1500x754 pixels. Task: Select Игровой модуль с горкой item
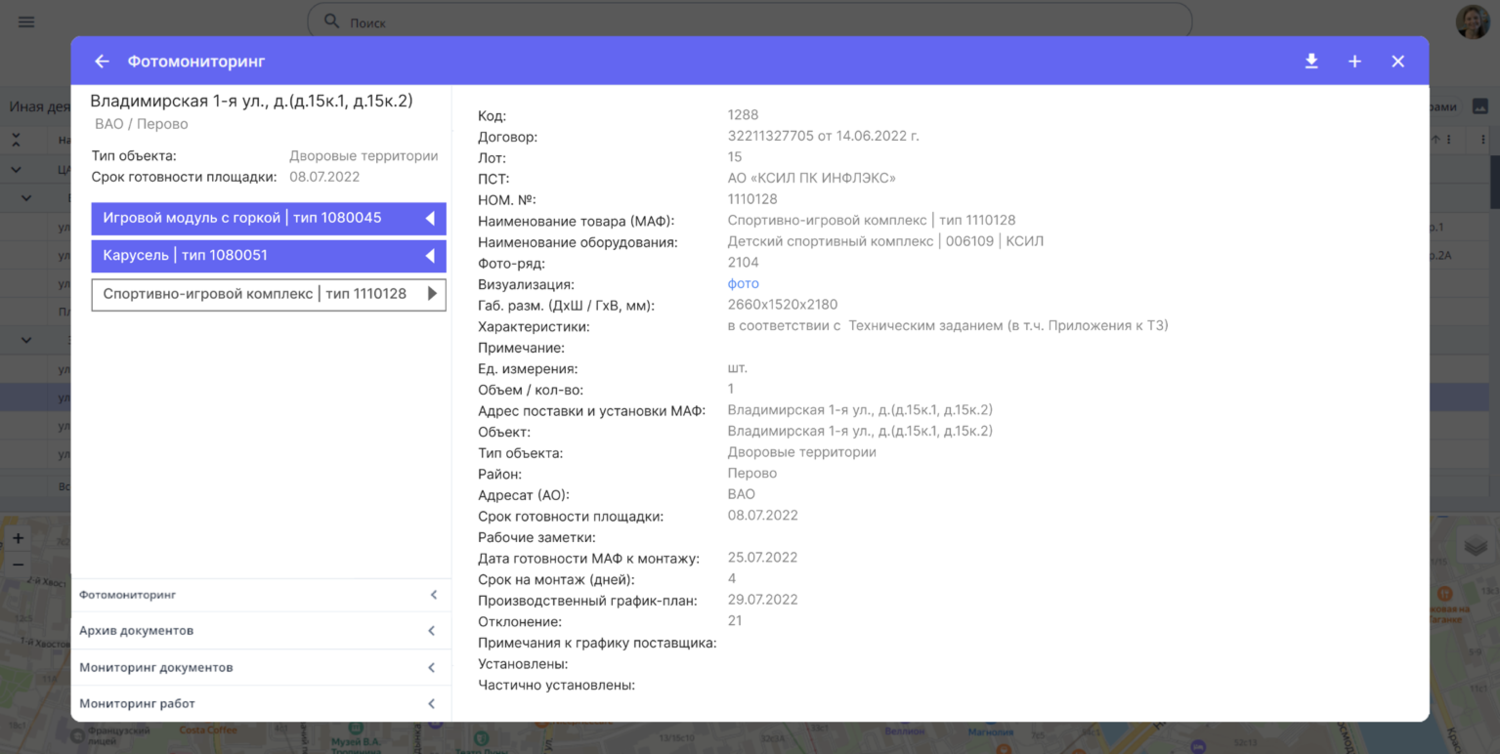pos(268,218)
